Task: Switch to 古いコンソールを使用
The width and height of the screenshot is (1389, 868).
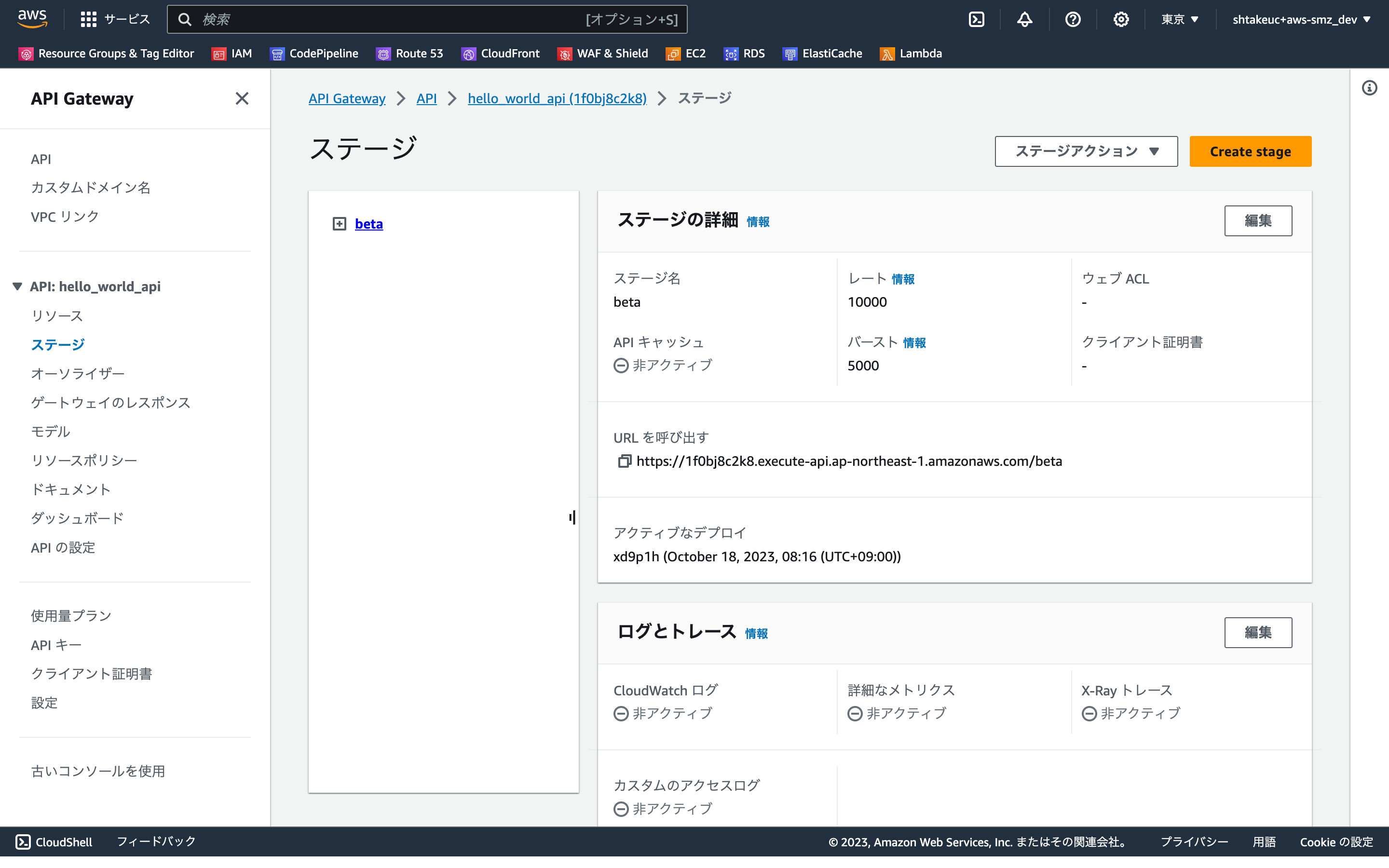Action: coord(98,771)
